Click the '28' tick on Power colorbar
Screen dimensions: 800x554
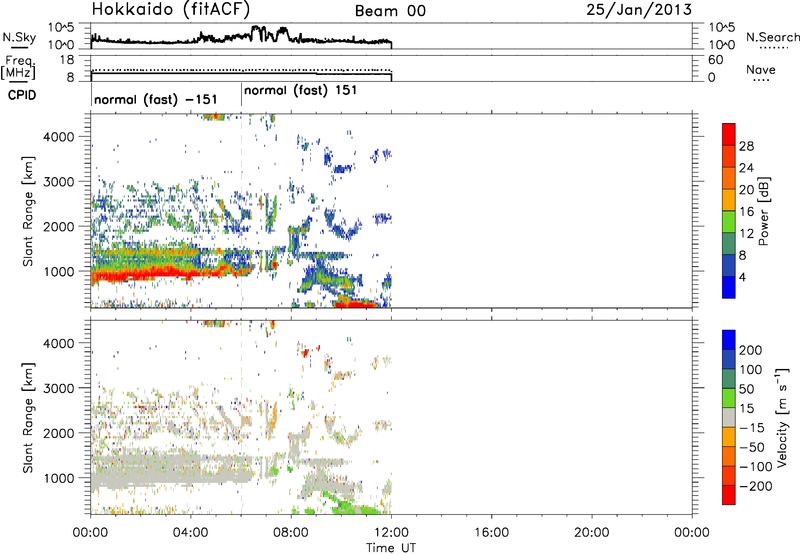pos(746,146)
